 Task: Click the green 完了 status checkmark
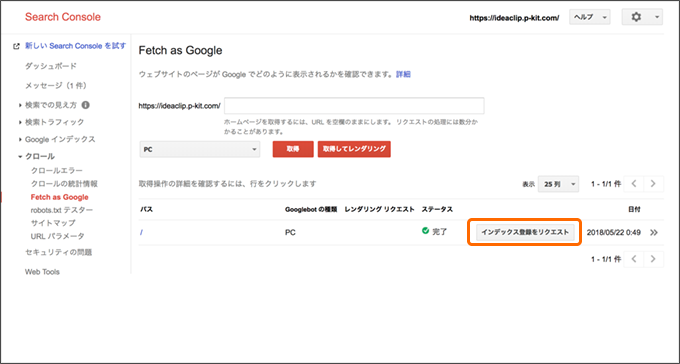tap(425, 231)
